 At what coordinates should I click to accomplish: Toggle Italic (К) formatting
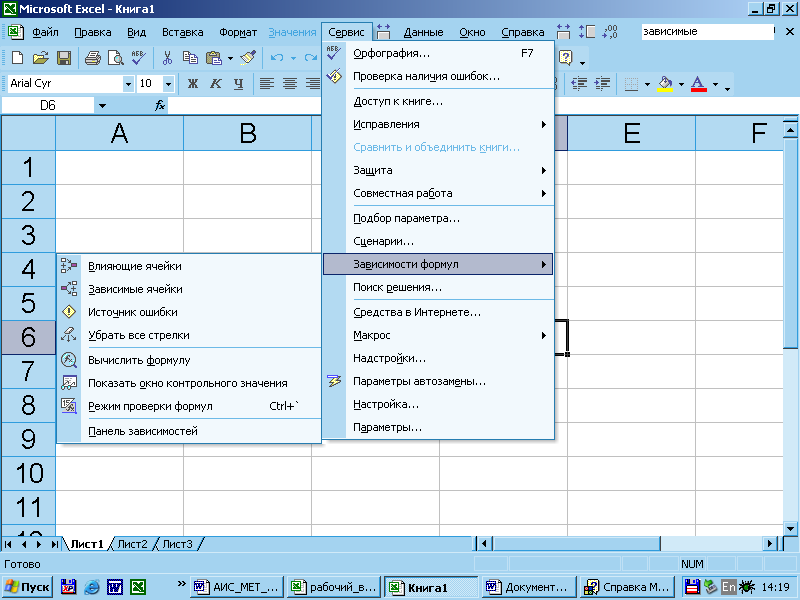tap(216, 84)
